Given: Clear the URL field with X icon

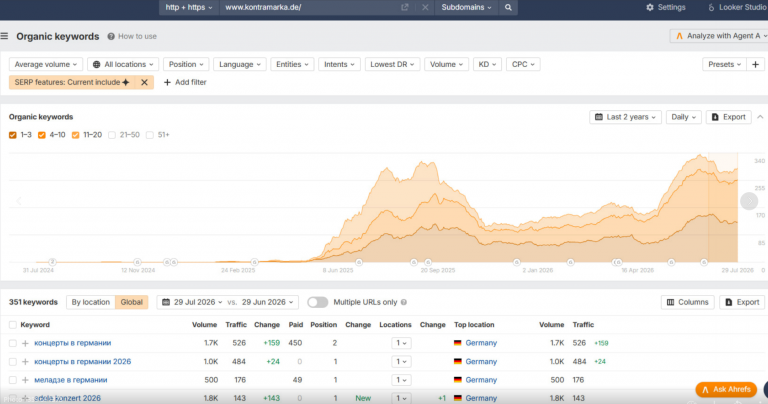Looking at the screenshot, I should (425, 7).
